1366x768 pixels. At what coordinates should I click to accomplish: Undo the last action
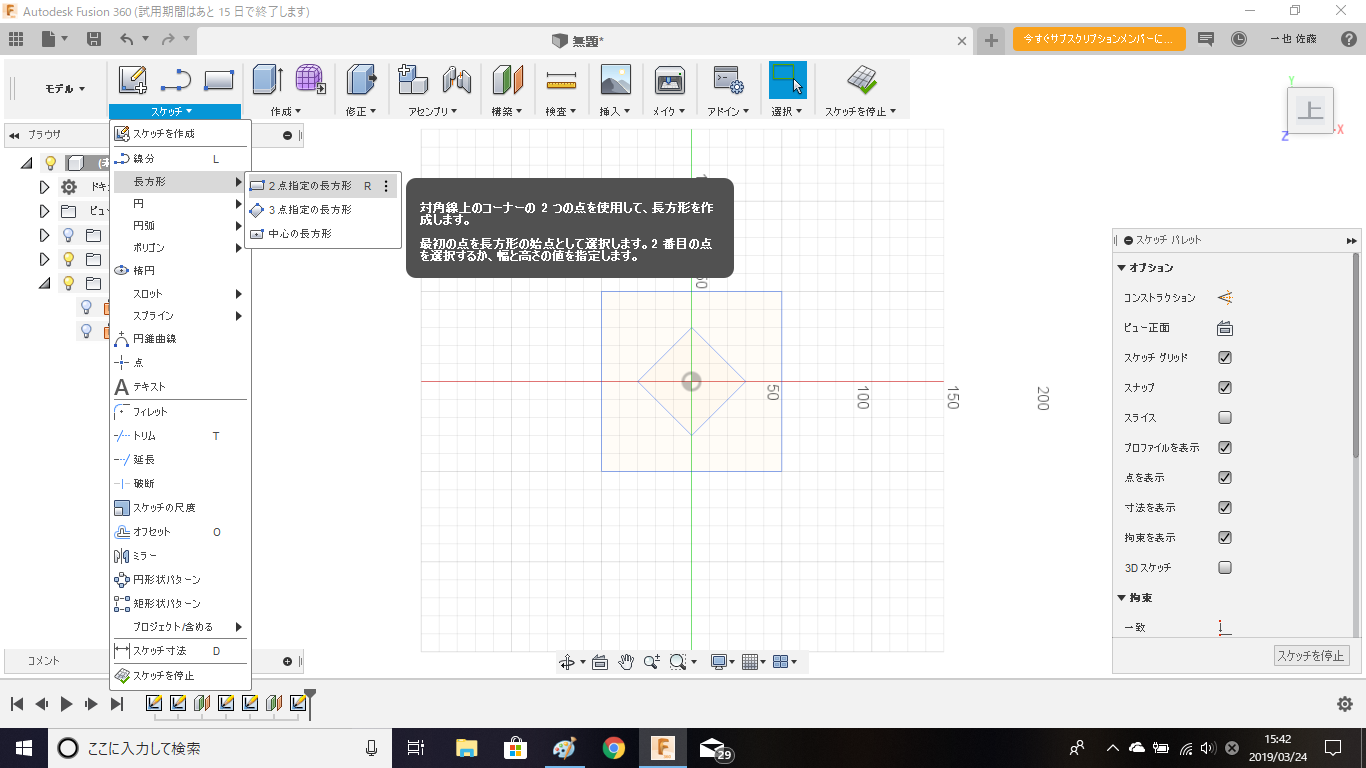pyautogui.click(x=127, y=39)
